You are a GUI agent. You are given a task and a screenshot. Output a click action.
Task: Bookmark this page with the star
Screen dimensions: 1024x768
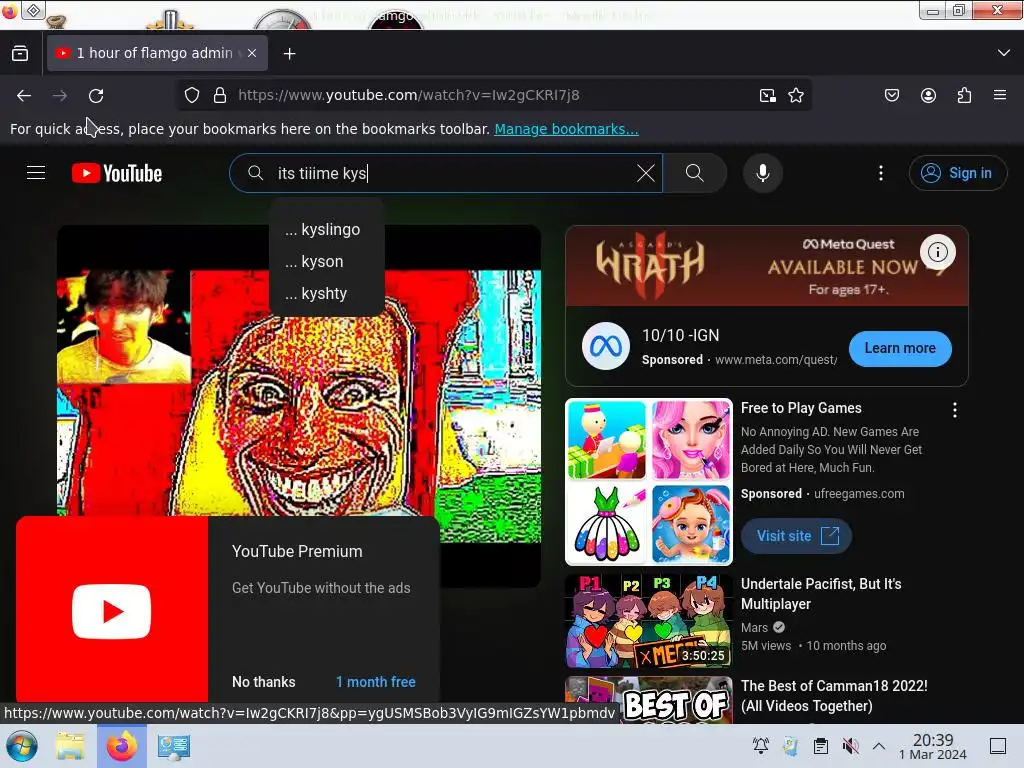tap(795, 95)
